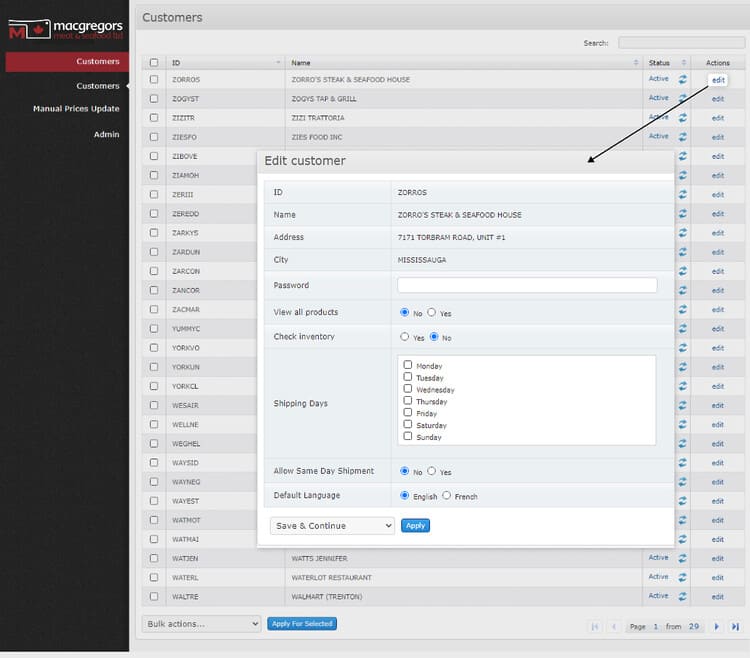Toggle the select-all checkbox in table header
This screenshot has height=658, width=750.
click(x=154, y=63)
